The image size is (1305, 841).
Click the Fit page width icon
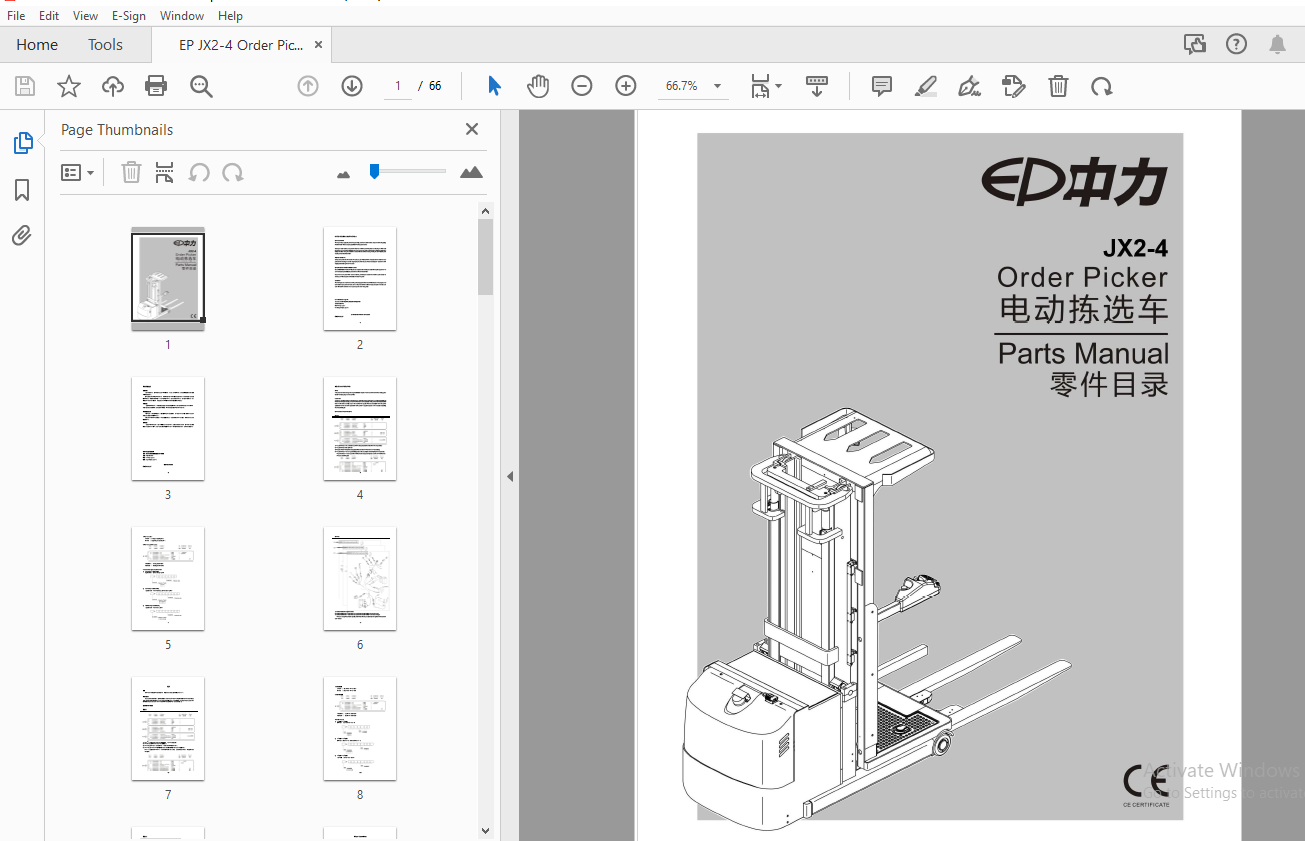tap(761, 86)
